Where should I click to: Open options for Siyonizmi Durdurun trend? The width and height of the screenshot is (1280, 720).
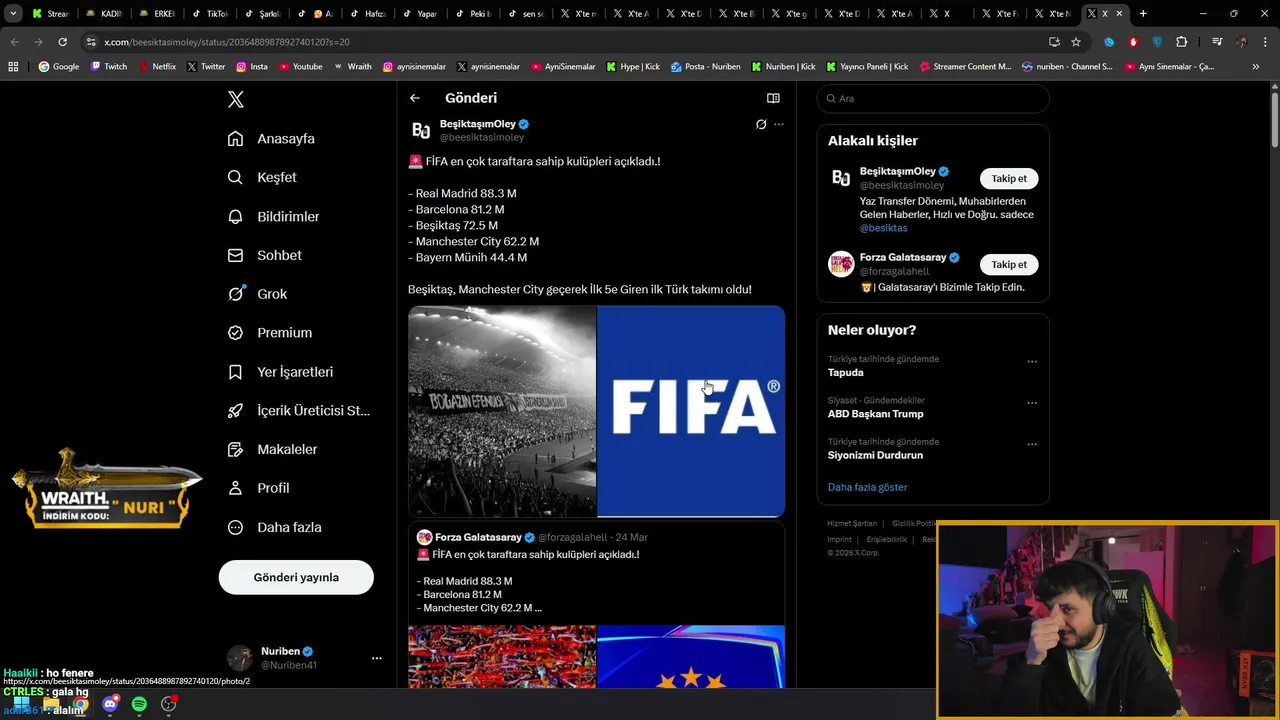pyautogui.click(x=1032, y=444)
